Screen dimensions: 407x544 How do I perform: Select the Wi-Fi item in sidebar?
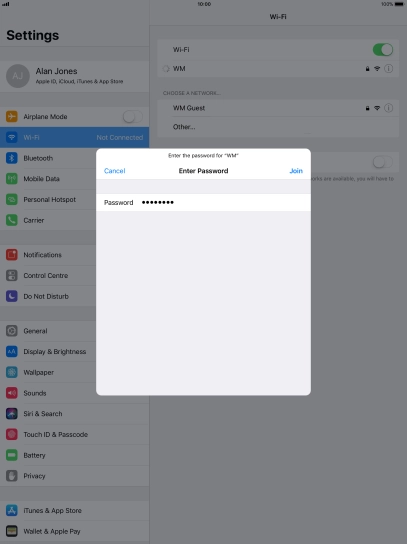(x=75, y=137)
